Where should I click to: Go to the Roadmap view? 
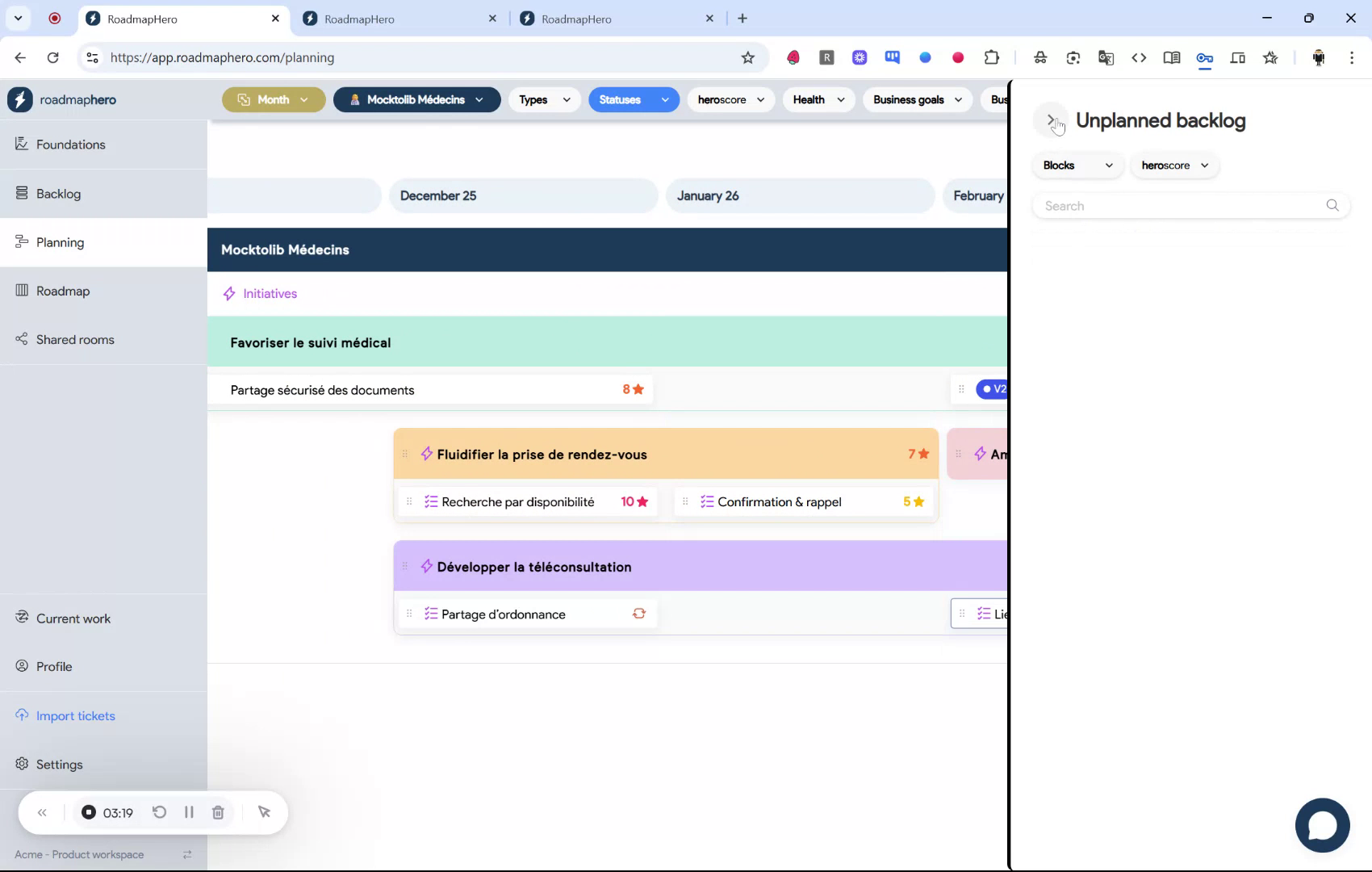pos(62,291)
